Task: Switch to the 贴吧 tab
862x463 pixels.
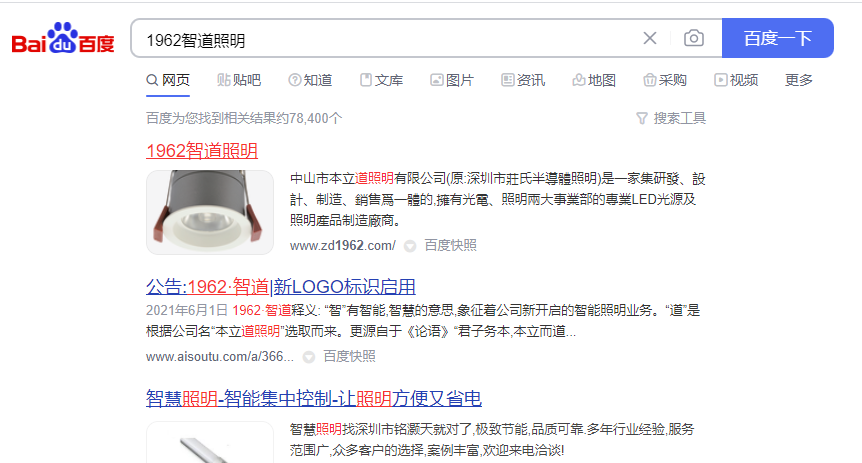Action: click(239, 80)
